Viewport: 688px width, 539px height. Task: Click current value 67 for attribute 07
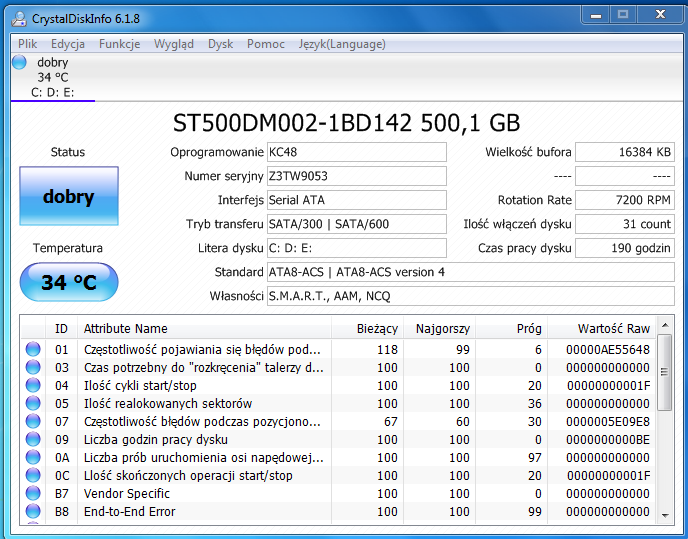(391, 421)
